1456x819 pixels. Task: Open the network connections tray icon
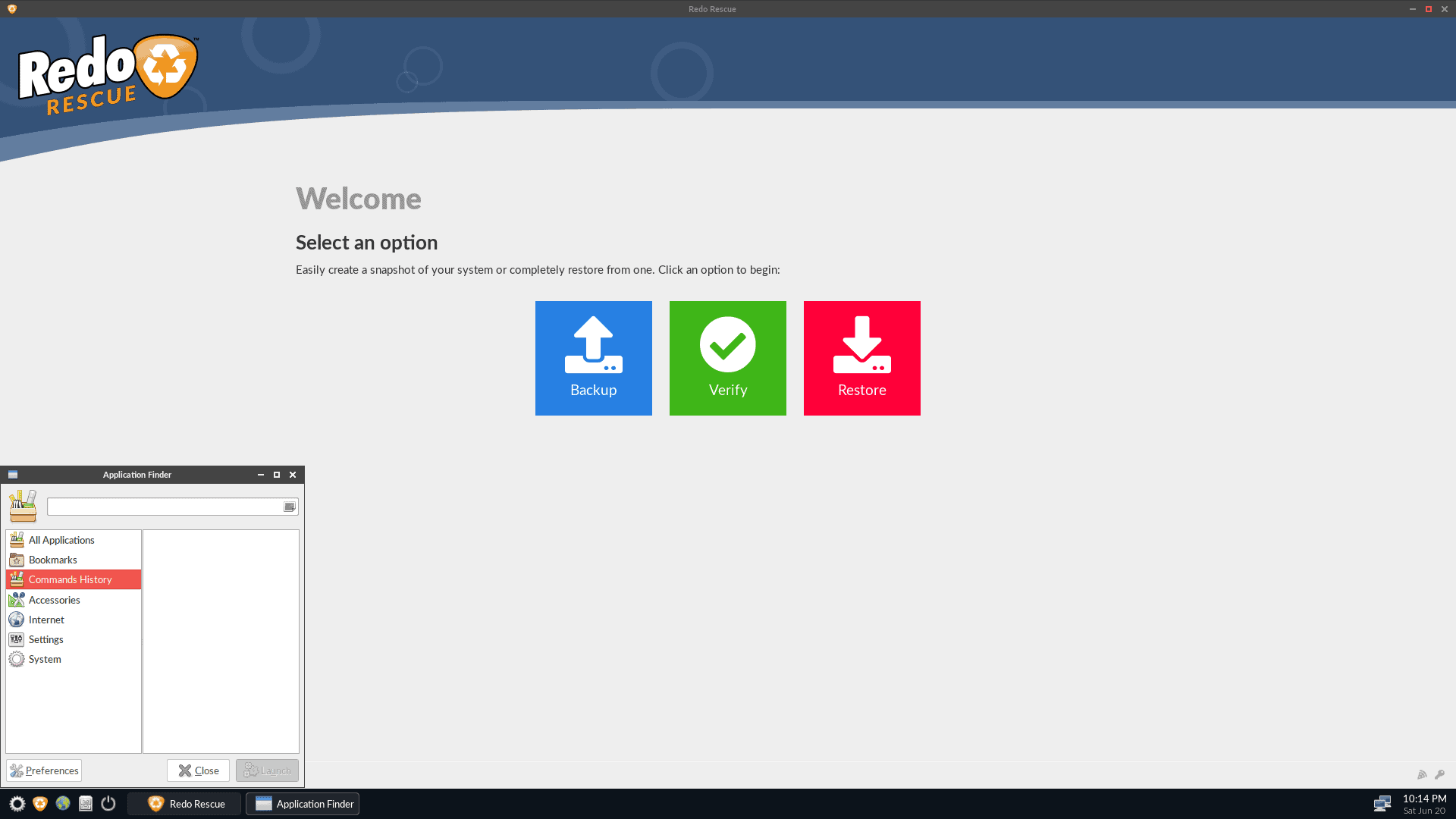tap(1382, 804)
